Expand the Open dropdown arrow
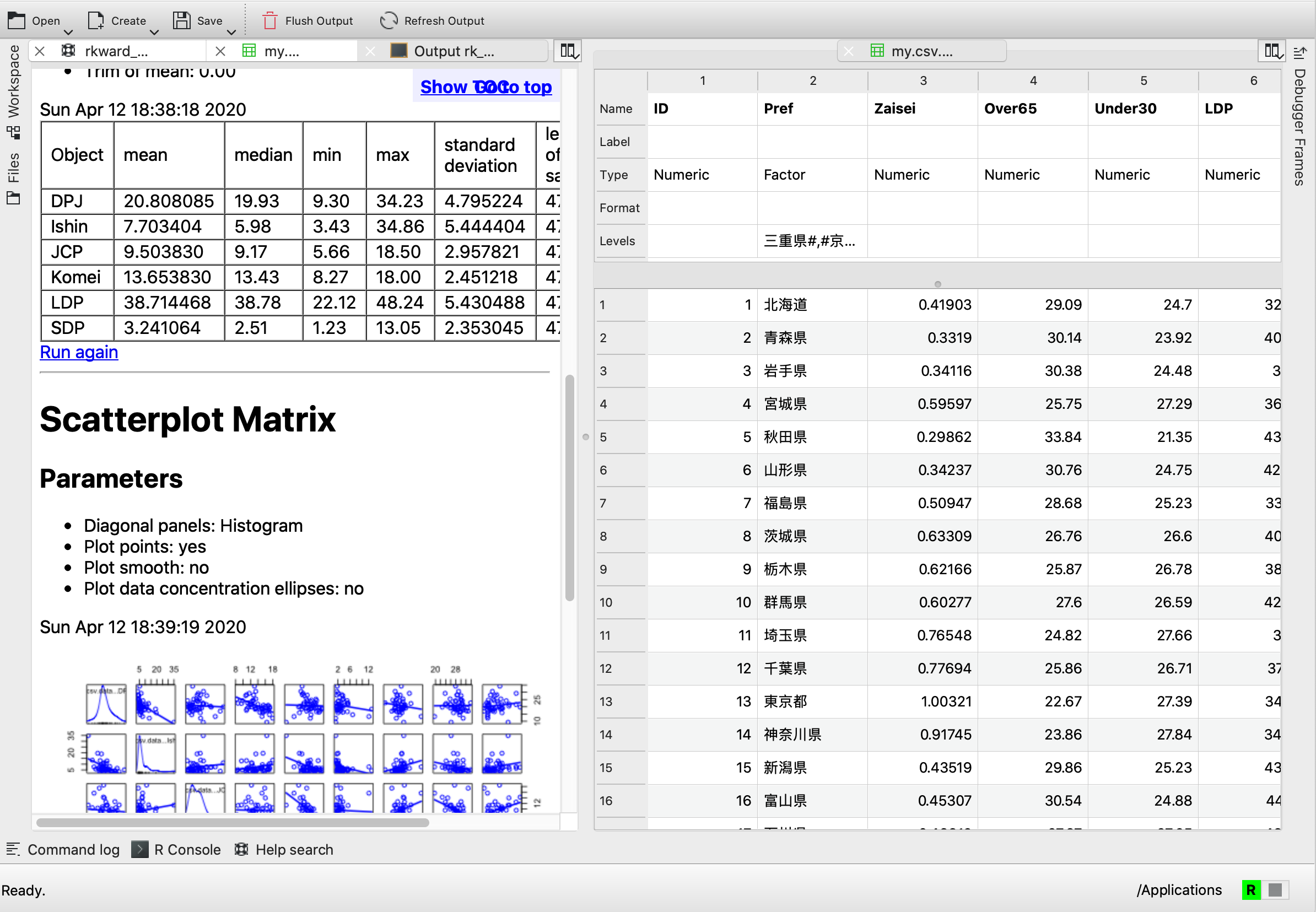Screen dimensions: 1316x912 (68, 32)
